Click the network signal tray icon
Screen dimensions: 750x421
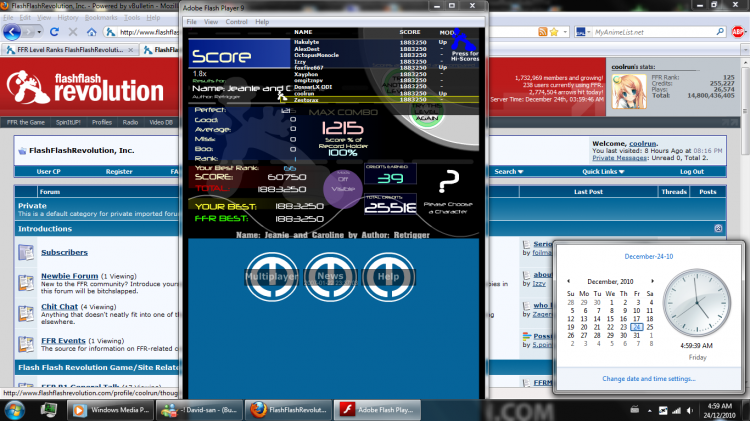[676, 410]
